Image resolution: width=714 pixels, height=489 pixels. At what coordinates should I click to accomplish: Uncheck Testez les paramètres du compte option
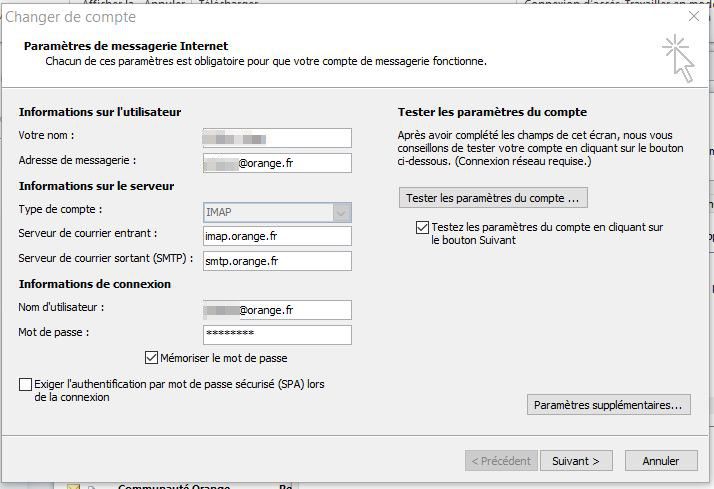422,228
